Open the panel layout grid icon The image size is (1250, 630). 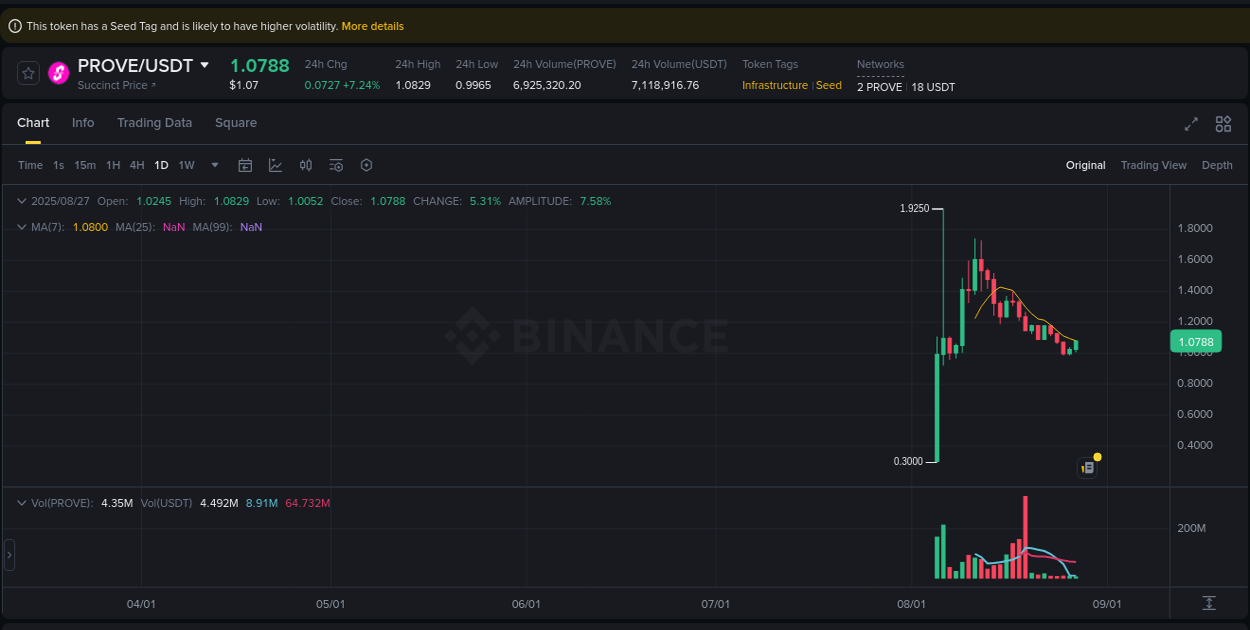click(1223, 124)
